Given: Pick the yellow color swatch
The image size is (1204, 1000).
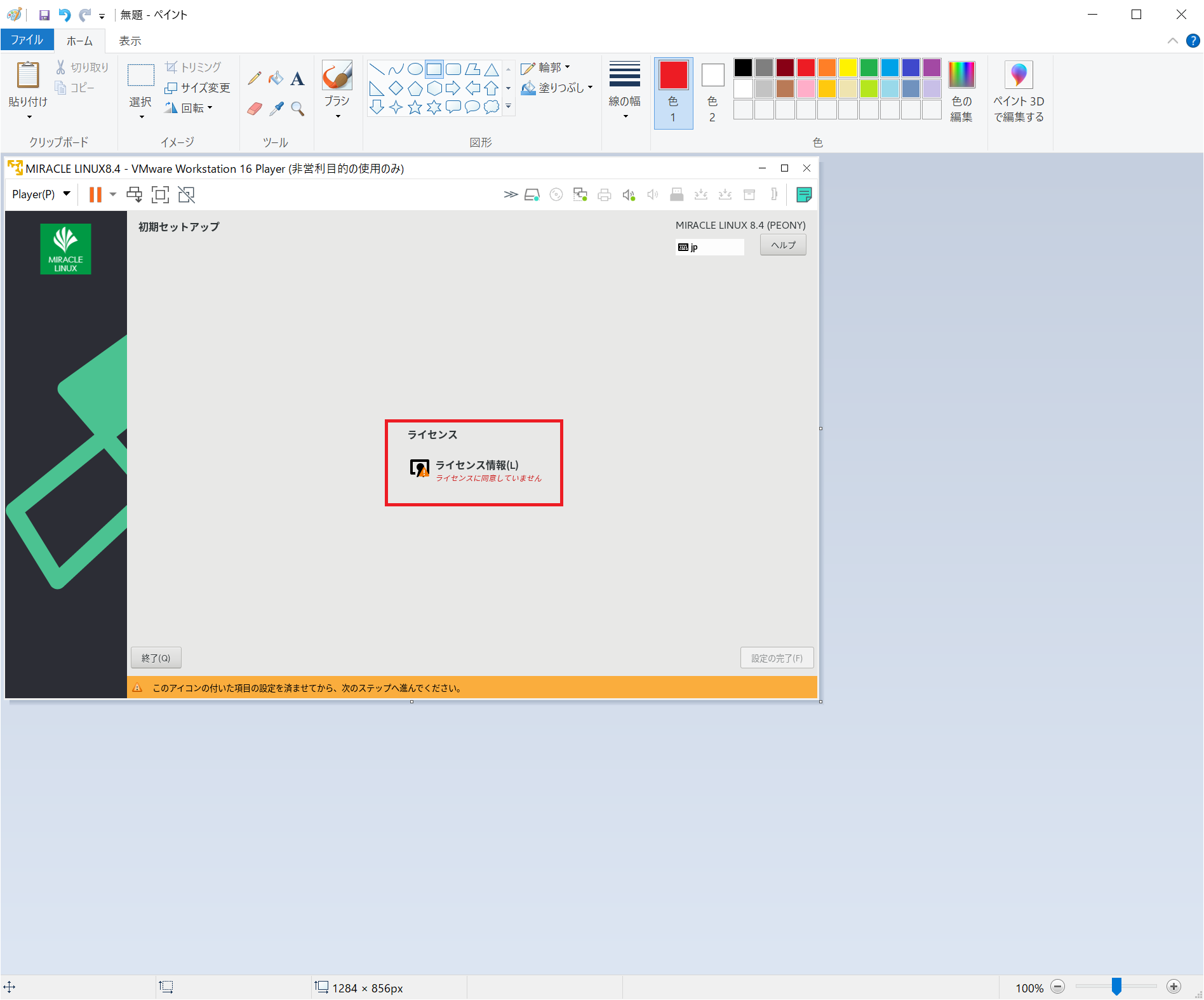Looking at the screenshot, I should tap(848, 67).
